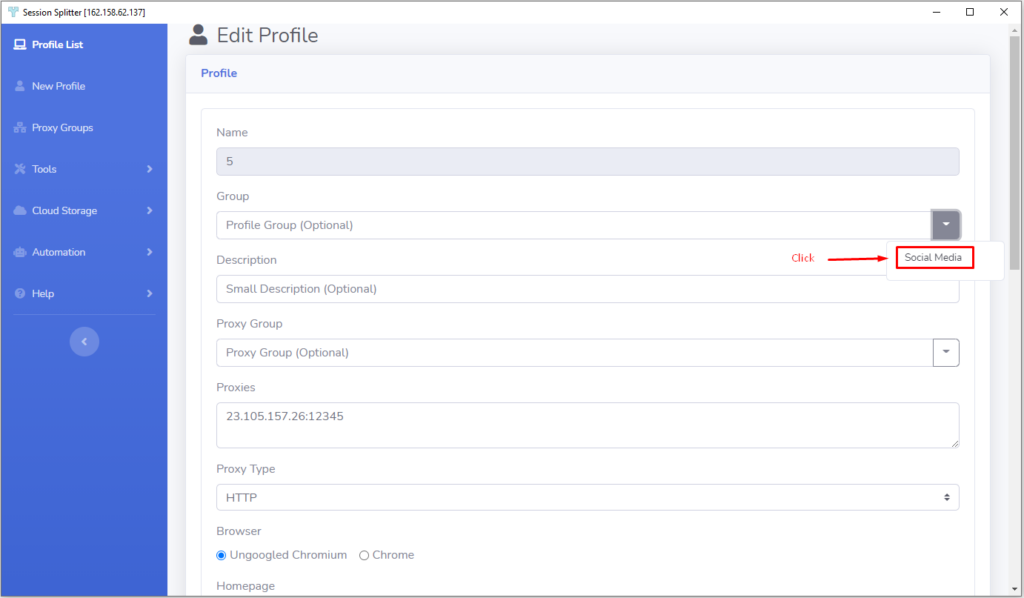Click the Help question mark icon
This screenshot has height=598, width=1024.
(x=20, y=293)
